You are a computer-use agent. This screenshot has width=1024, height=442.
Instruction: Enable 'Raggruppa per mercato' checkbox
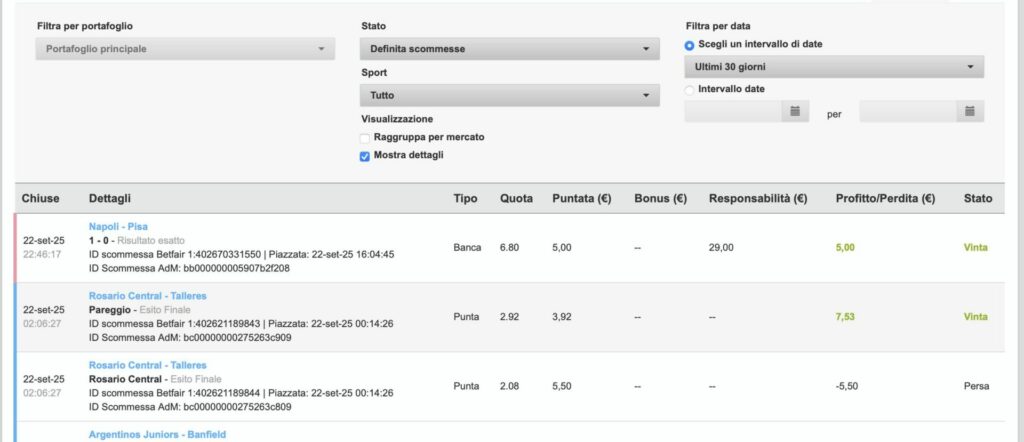365,137
